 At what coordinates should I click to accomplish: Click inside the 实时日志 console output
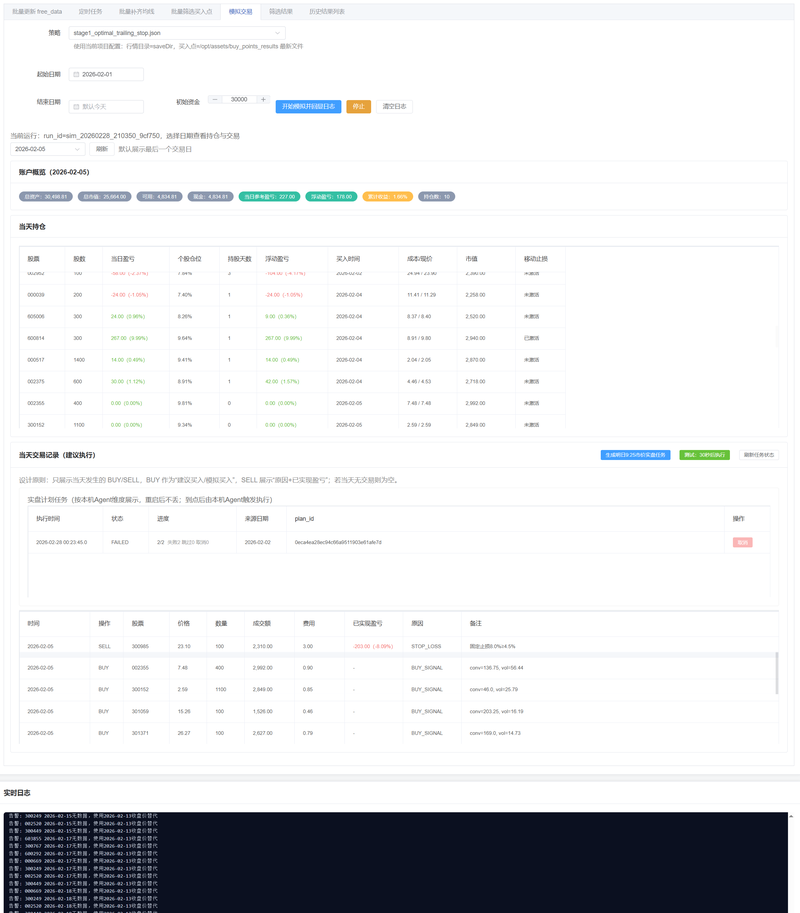396,862
